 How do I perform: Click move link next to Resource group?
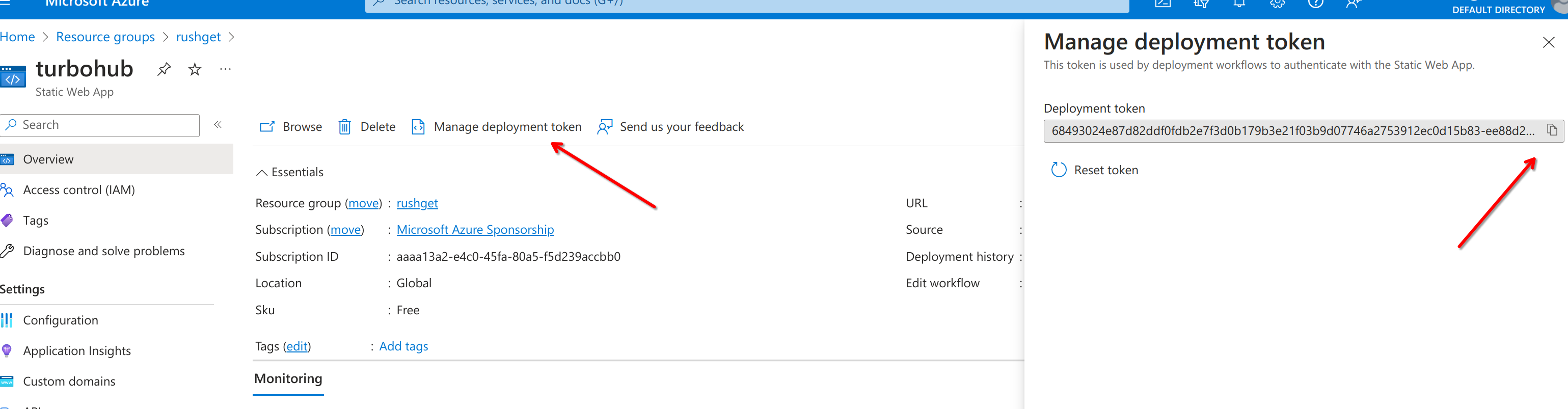363,203
